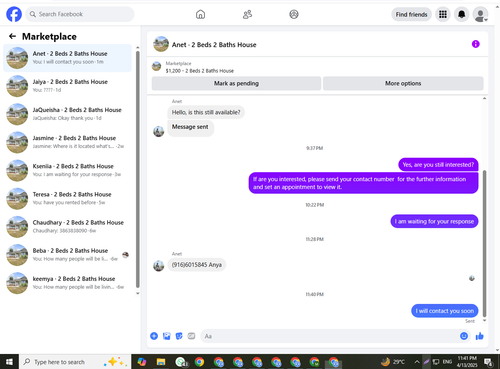Screen dimensions: 500x369
Task: Open the account profile menu
Action: pos(480,14)
